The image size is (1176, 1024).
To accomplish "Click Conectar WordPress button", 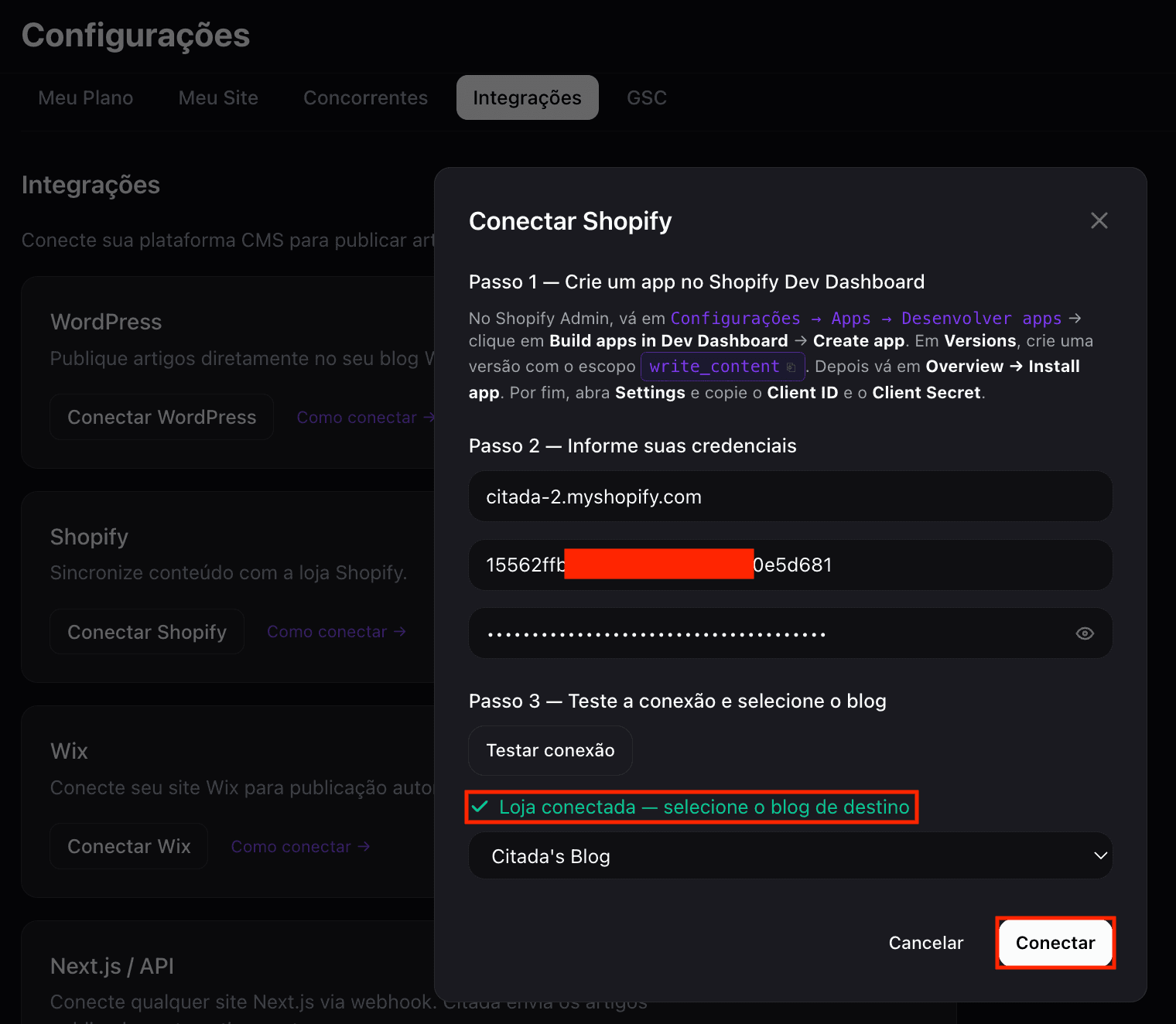I will pyautogui.click(x=162, y=417).
